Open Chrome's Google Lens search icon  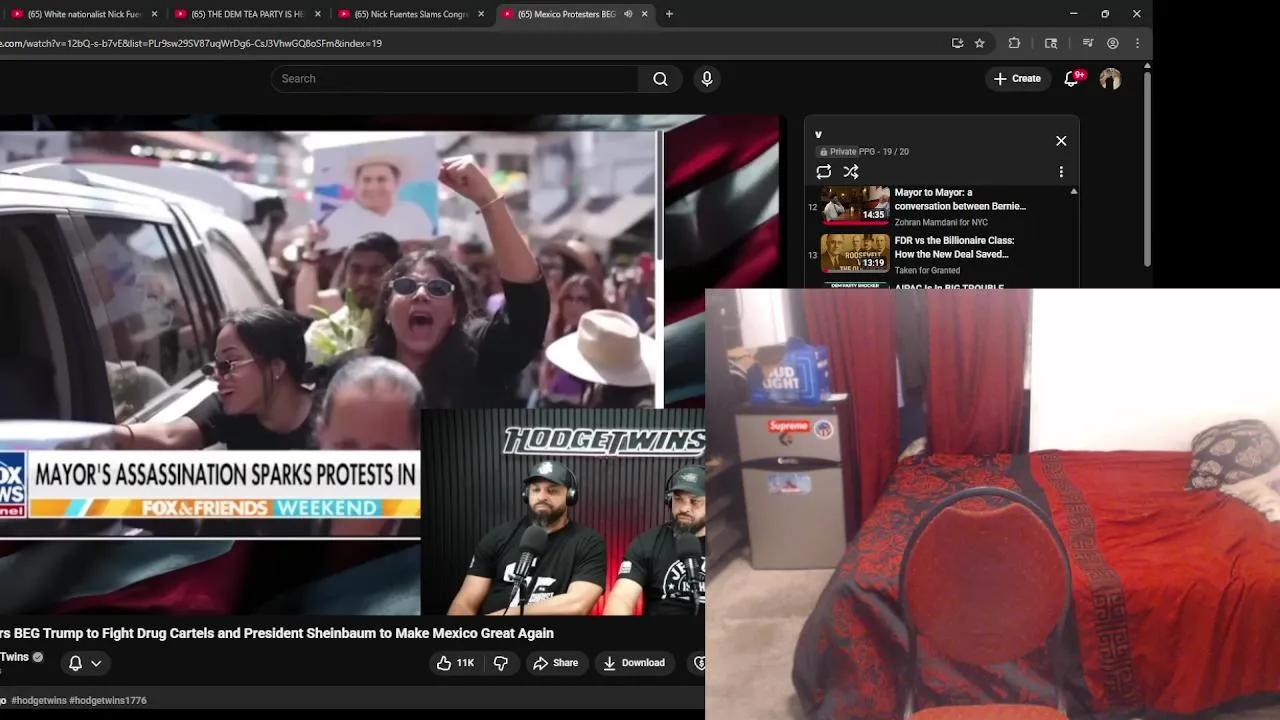pos(1051,43)
